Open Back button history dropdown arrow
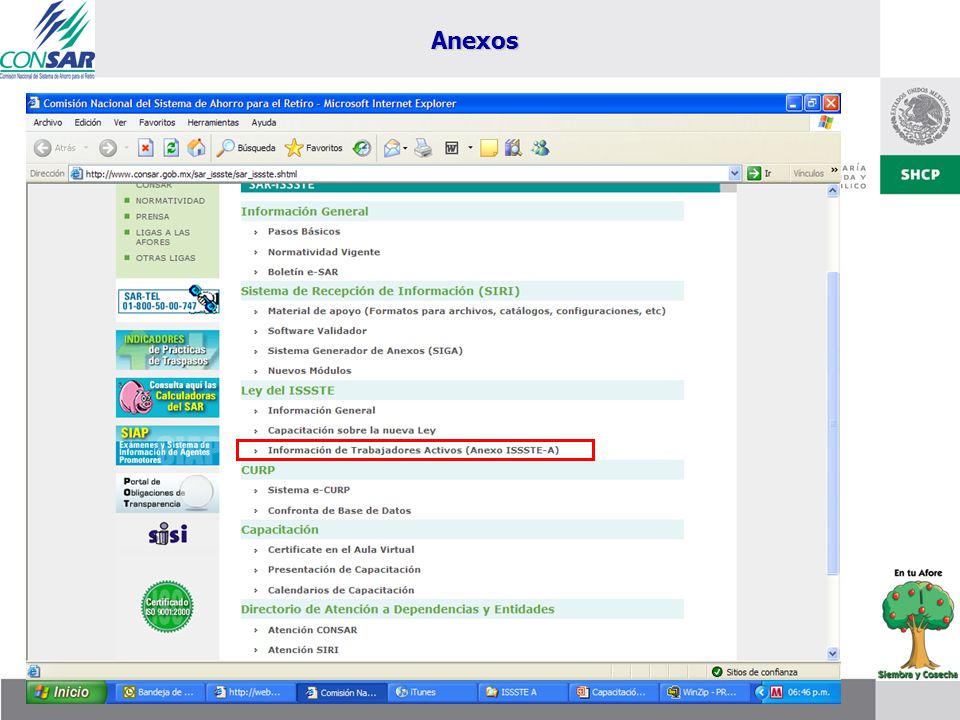The height and width of the screenshot is (720, 960). [x=86, y=148]
